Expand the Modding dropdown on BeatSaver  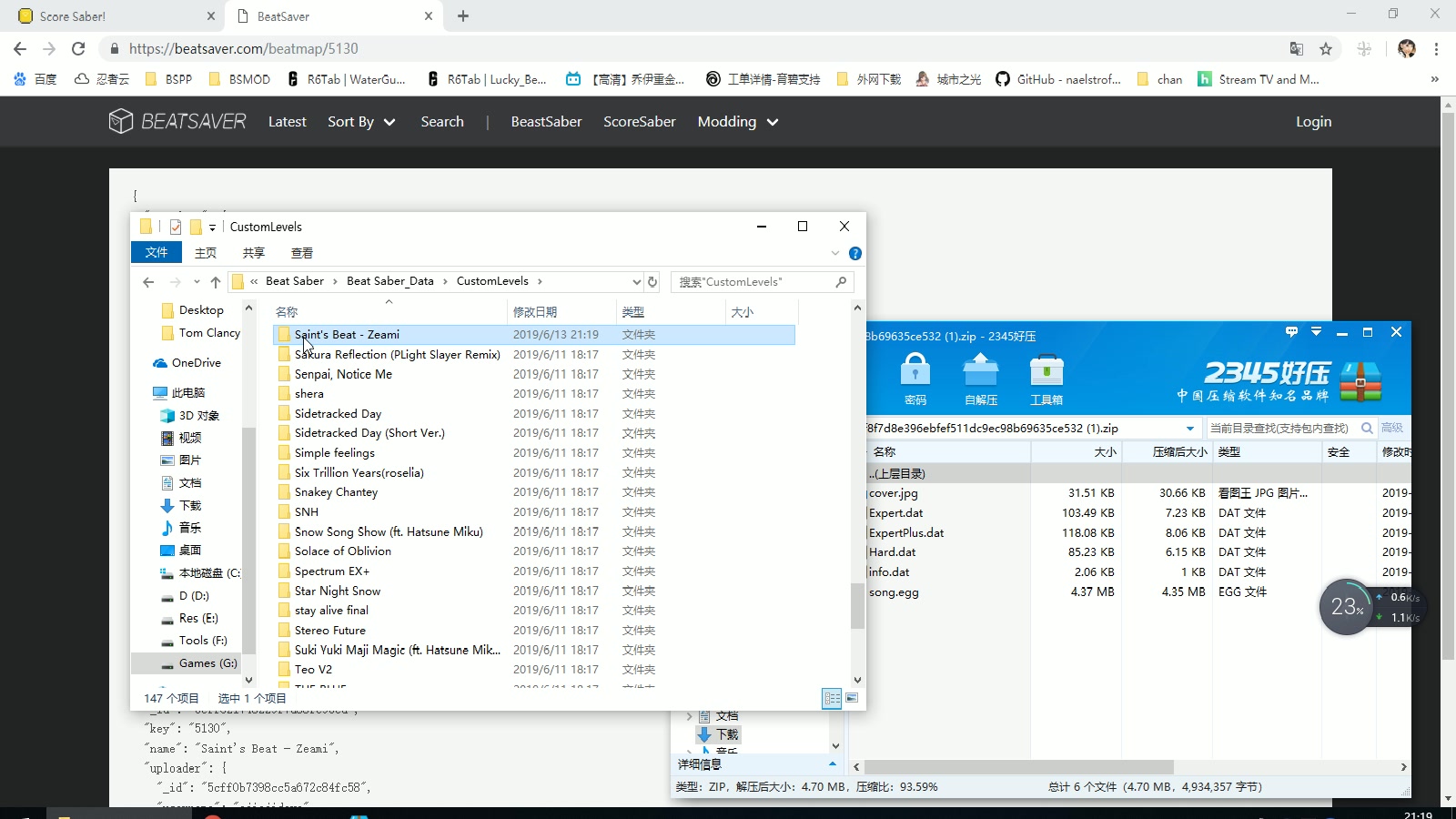(738, 122)
